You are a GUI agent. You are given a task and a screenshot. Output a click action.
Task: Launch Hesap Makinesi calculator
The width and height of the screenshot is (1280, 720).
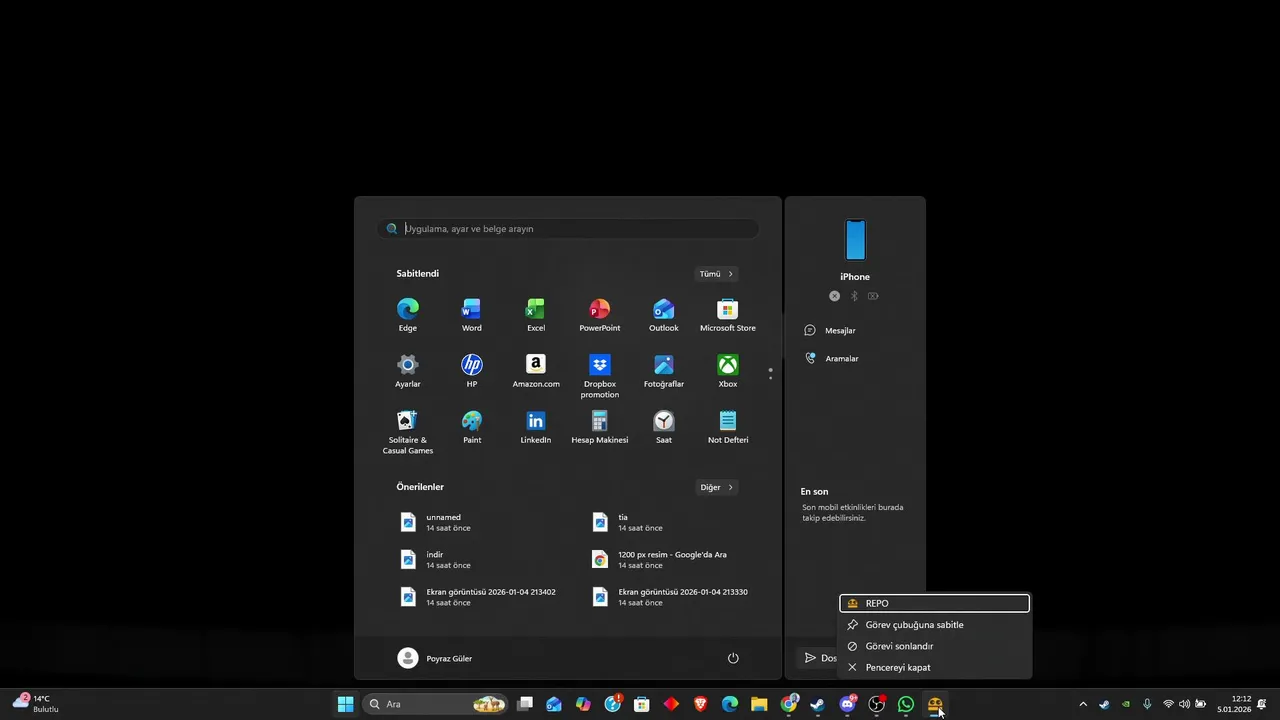click(600, 427)
